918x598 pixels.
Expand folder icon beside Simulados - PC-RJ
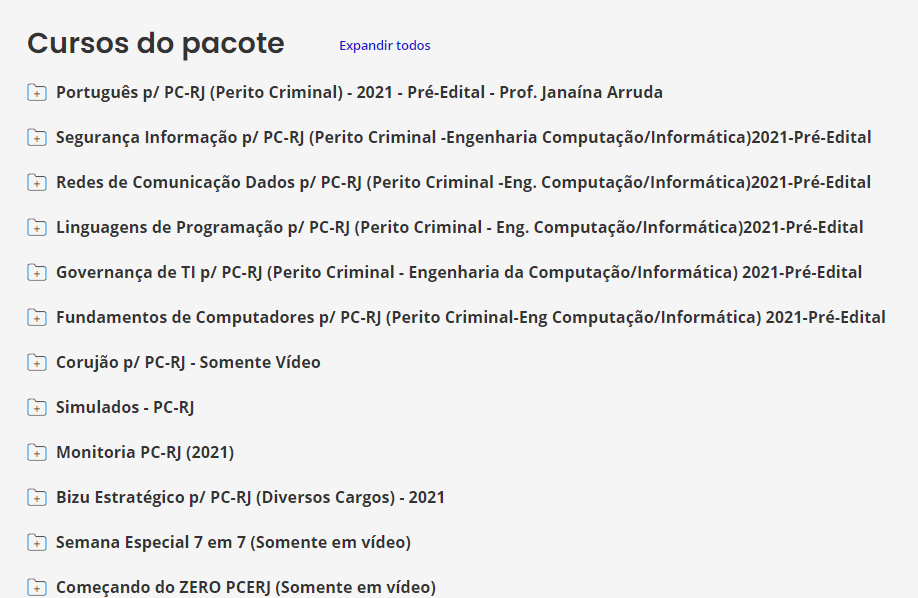tap(37, 408)
